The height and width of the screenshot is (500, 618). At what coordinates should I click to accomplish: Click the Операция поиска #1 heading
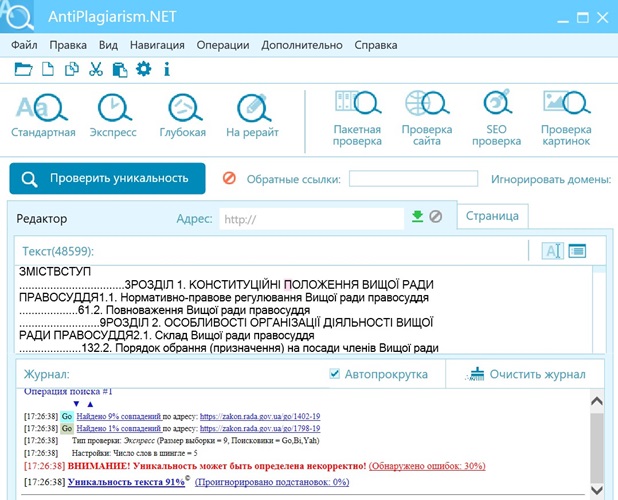coord(68,392)
